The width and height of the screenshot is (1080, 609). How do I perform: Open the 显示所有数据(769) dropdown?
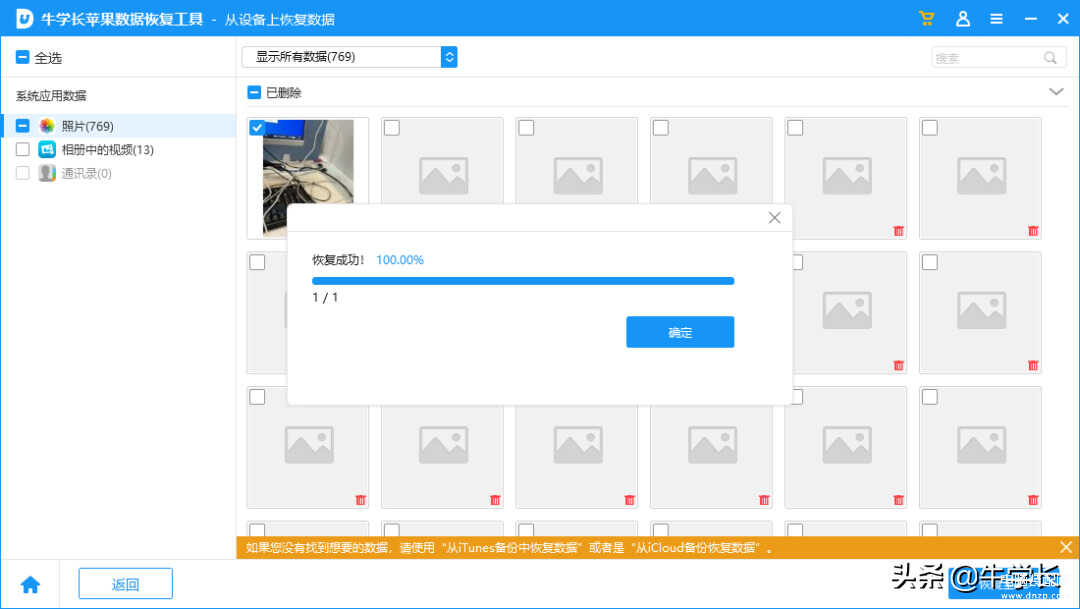(349, 57)
